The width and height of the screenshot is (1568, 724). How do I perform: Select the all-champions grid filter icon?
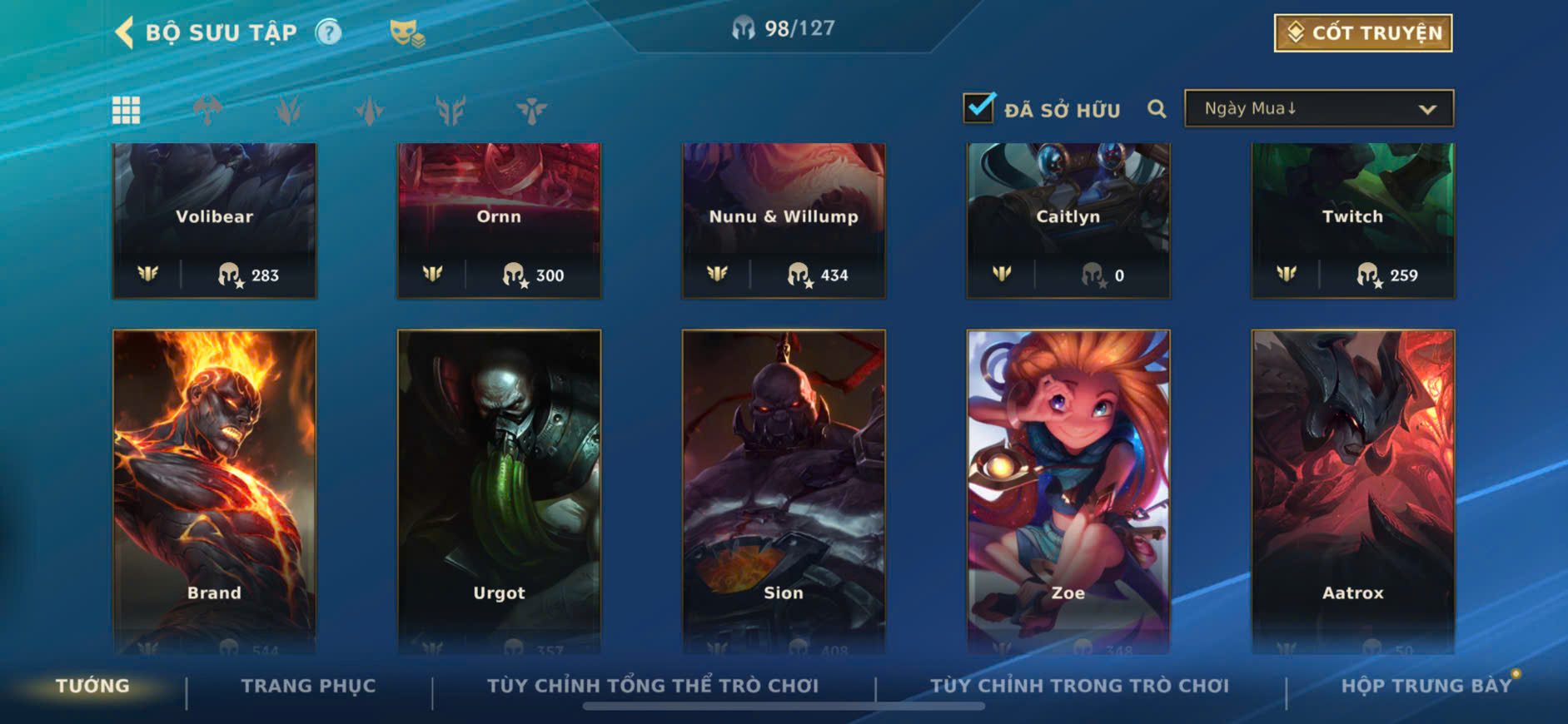click(127, 110)
